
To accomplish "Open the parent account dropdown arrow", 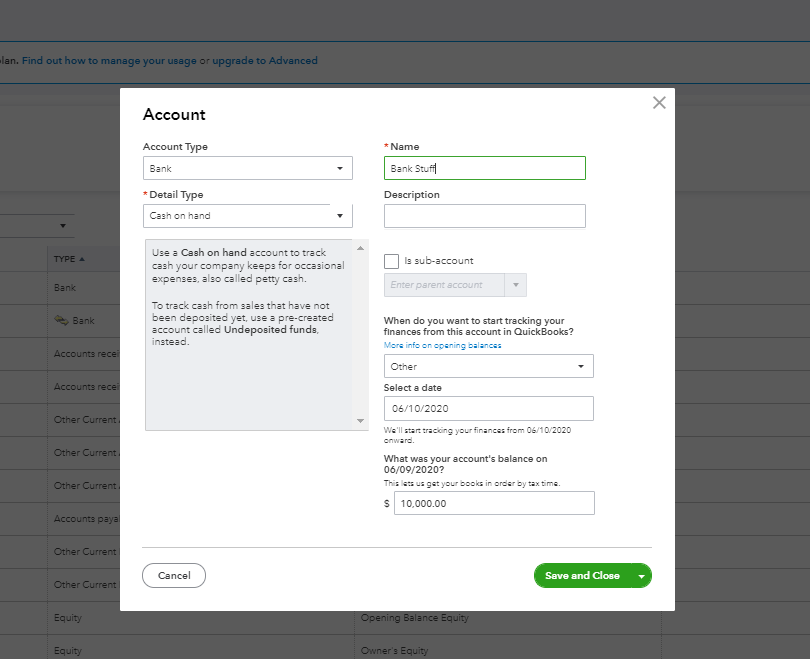I will (516, 286).
